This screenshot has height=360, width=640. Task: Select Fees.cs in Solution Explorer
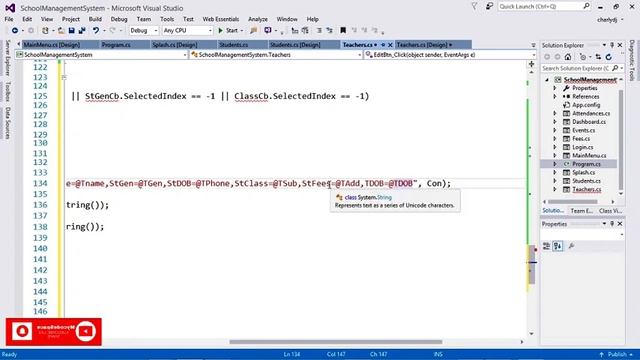(581, 139)
